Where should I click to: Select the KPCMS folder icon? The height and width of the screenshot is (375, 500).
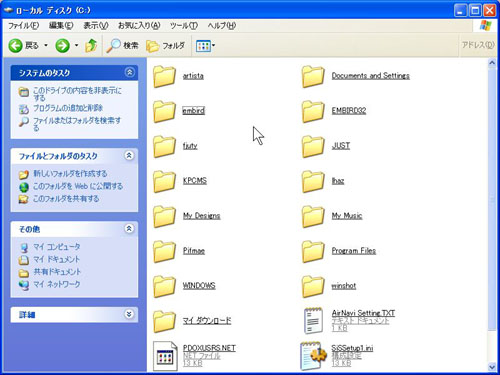point(164,181)
